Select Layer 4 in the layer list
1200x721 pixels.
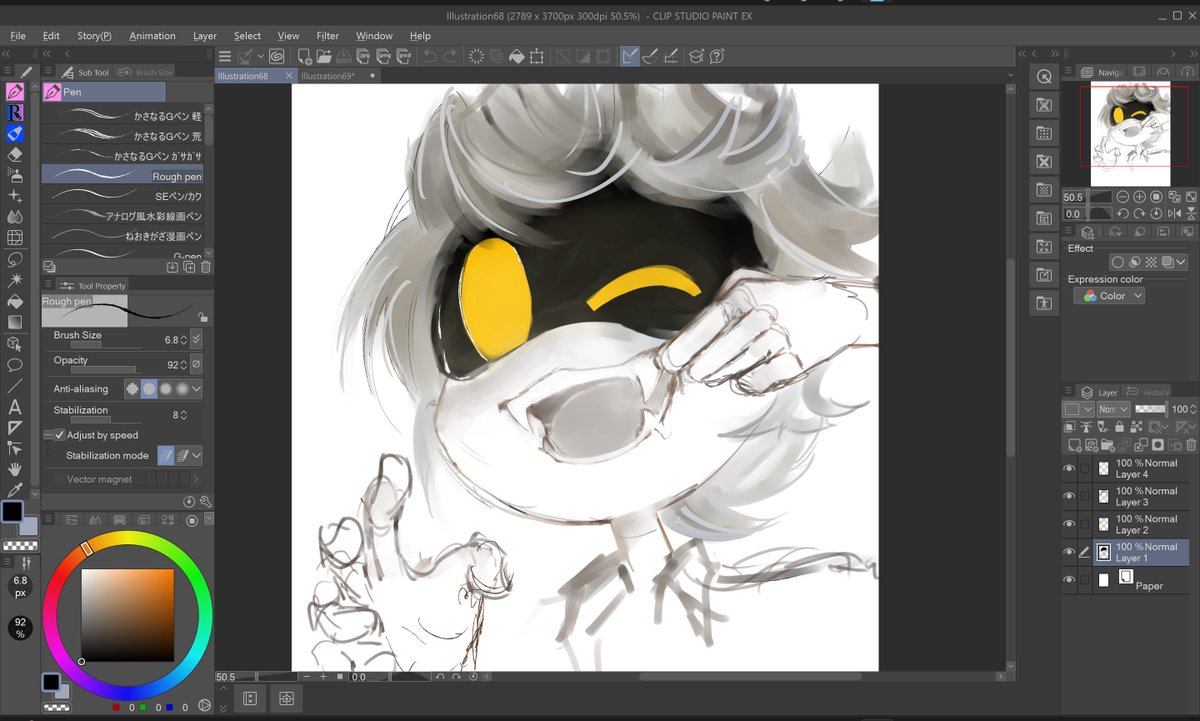point(1142,468)
